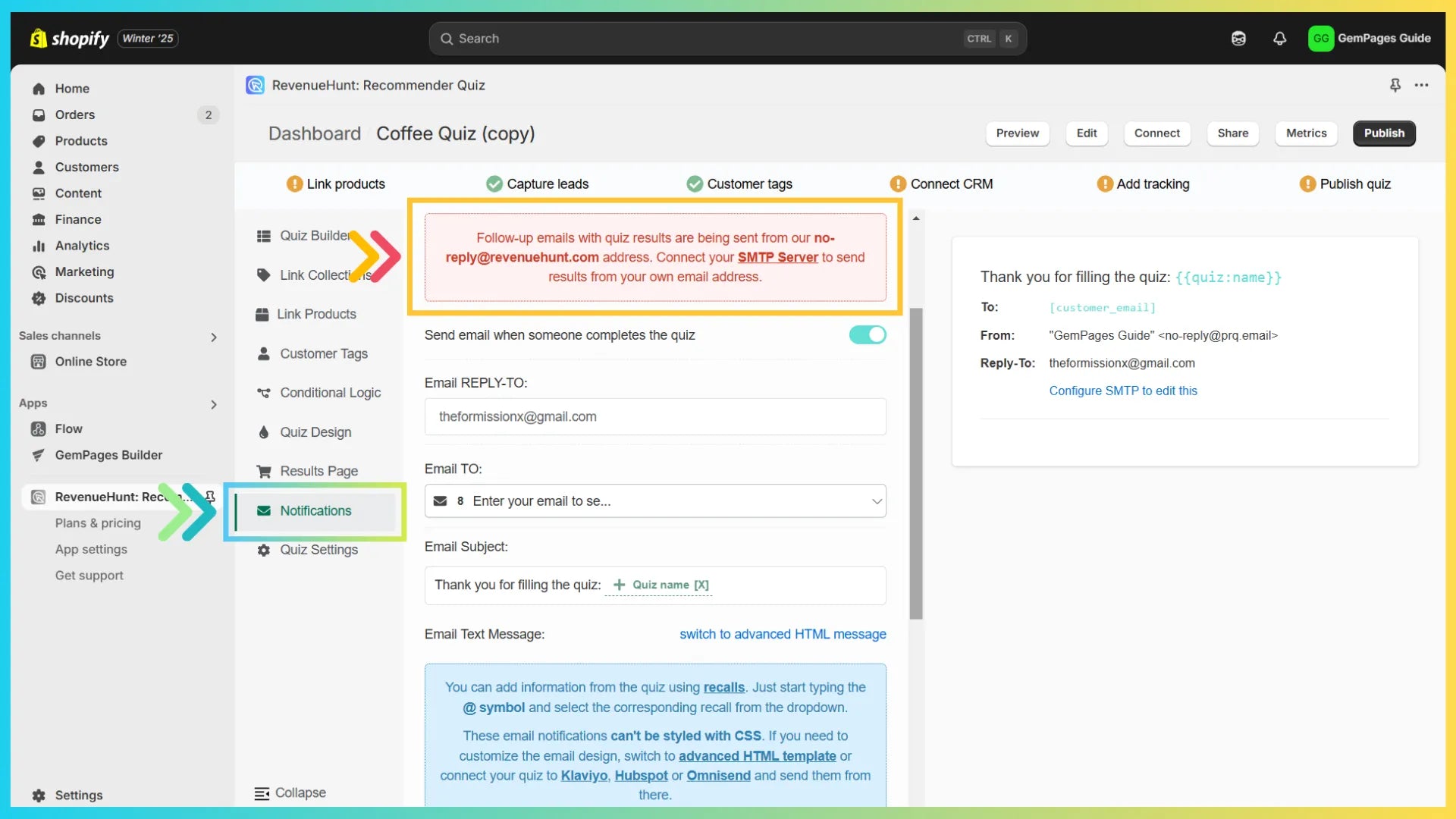Viewport: 1456px width, 819px height.
Task: Click the Marketing target icon
Action: click(x=39, y=271)
